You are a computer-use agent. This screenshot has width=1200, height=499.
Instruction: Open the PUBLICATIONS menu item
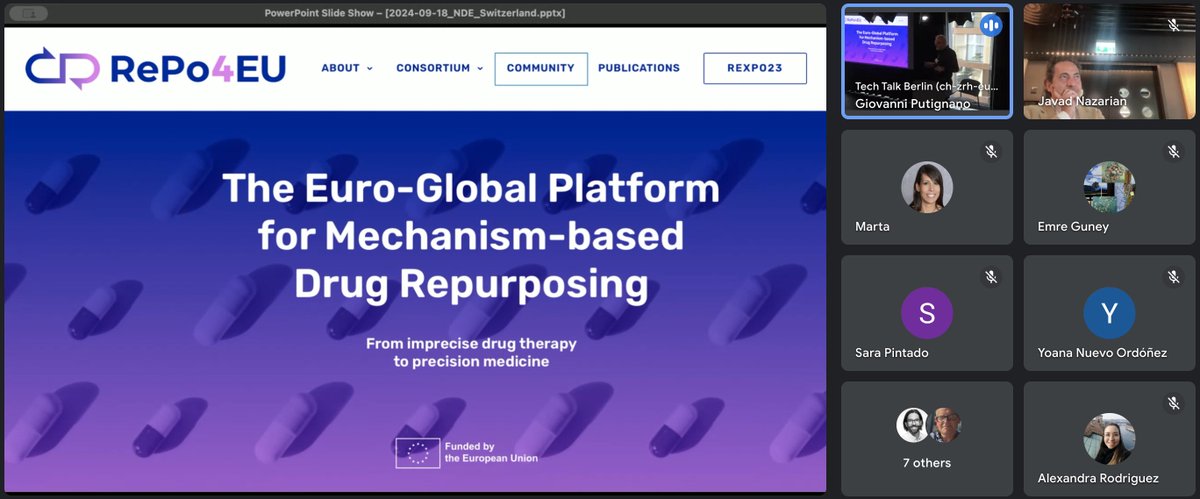pyautogui.click(x=639, y=68)
